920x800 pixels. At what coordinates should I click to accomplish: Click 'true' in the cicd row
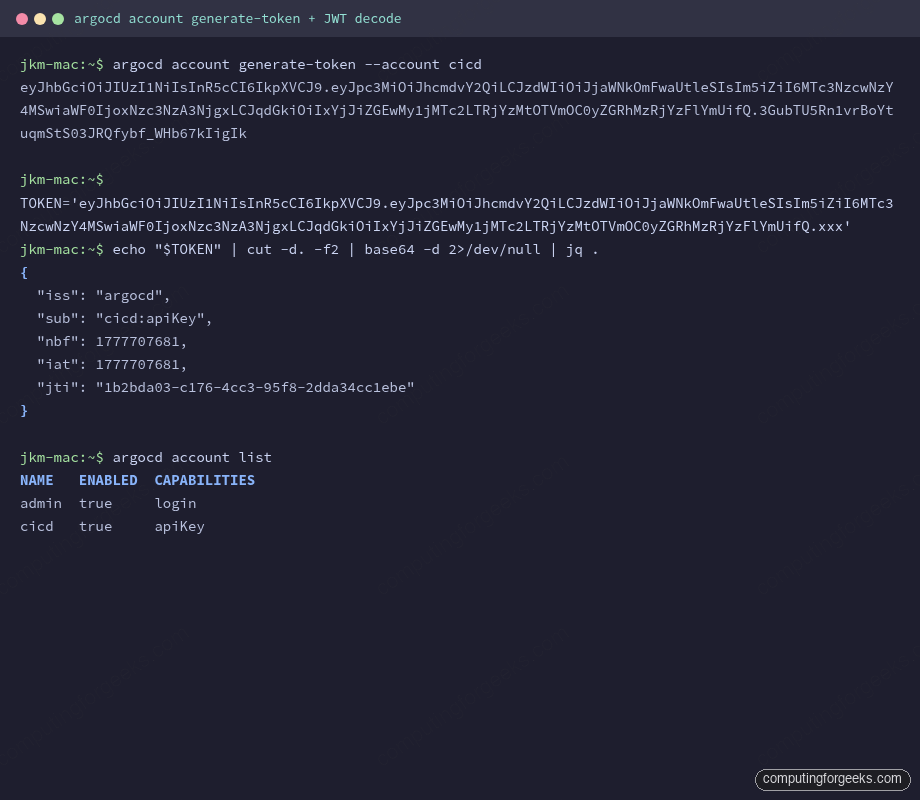(x=96, y=526)
